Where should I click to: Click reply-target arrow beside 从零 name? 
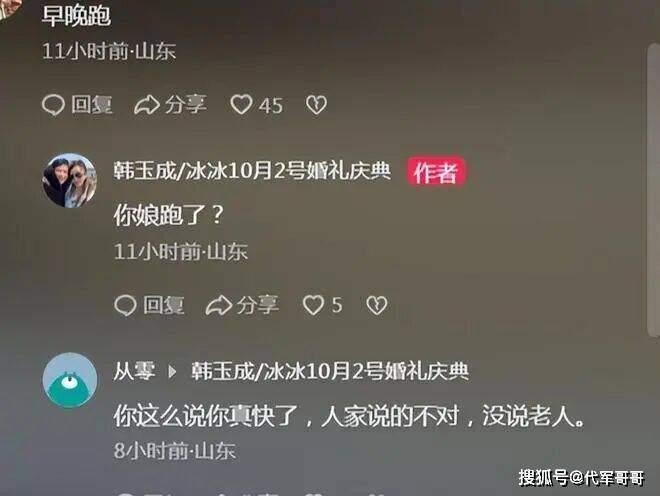pos(172,371)
